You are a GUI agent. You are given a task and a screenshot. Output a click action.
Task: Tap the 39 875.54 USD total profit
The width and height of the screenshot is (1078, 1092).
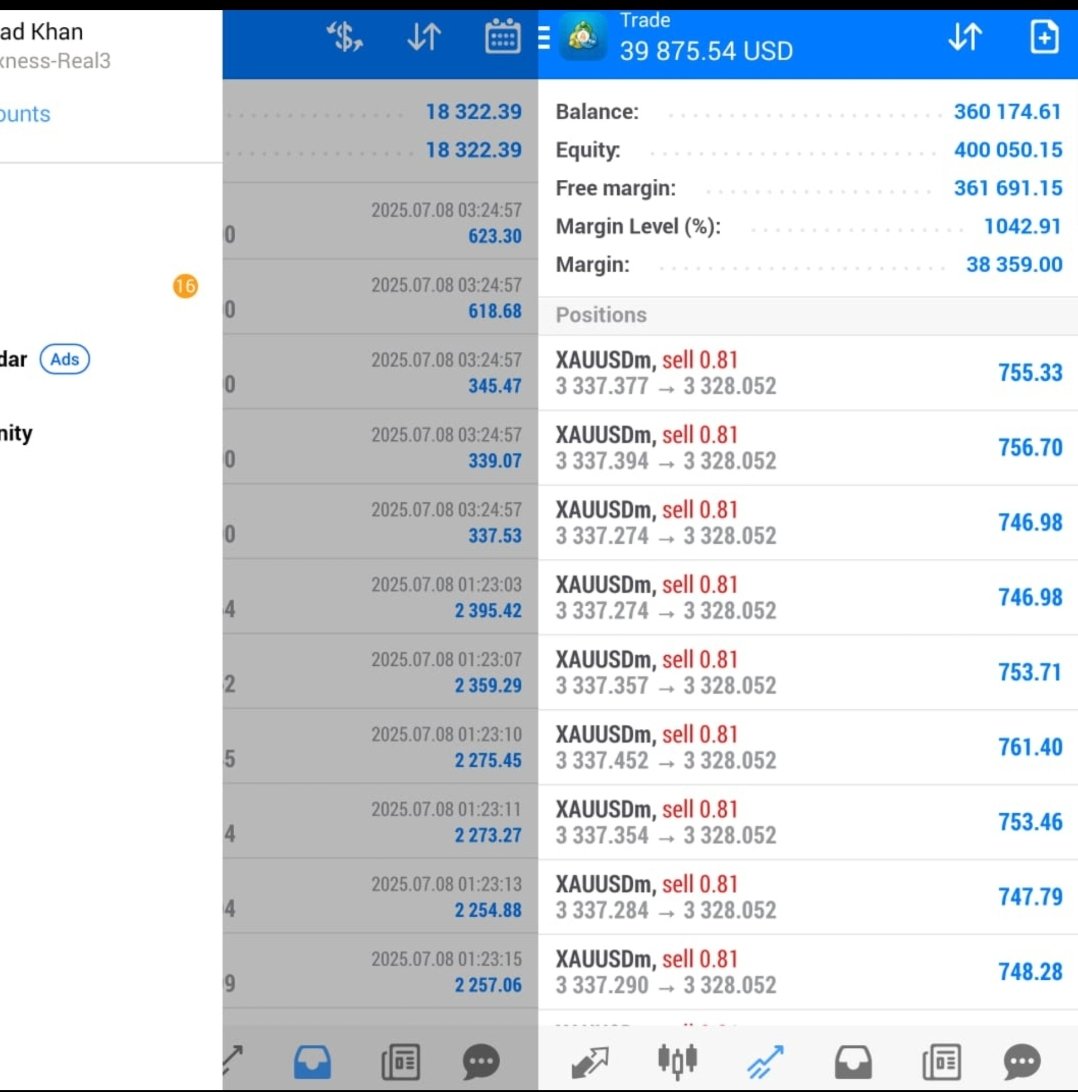(706, 51)
